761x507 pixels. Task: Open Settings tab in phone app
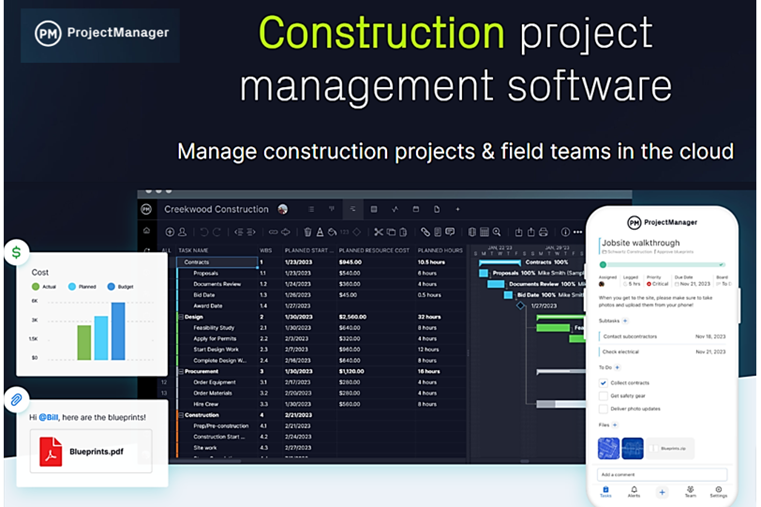tap(718, 492)
